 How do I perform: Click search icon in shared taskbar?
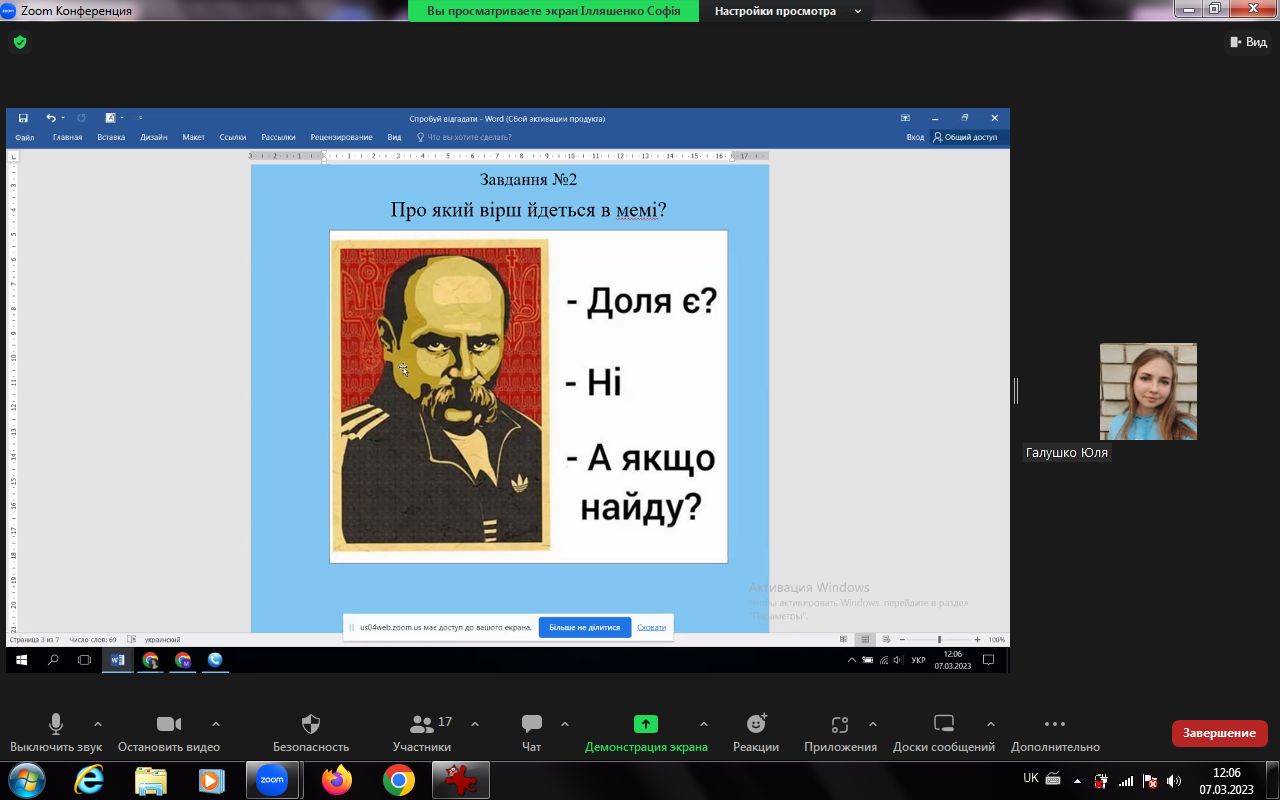pyautogui.click(x=53, y=660)
